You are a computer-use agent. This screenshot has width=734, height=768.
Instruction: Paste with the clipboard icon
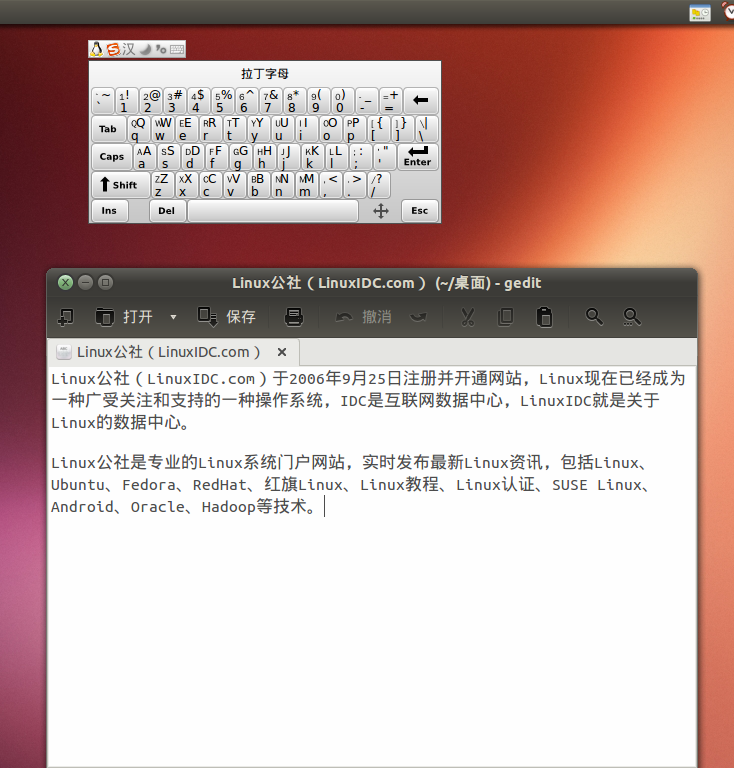click(545, 317)
